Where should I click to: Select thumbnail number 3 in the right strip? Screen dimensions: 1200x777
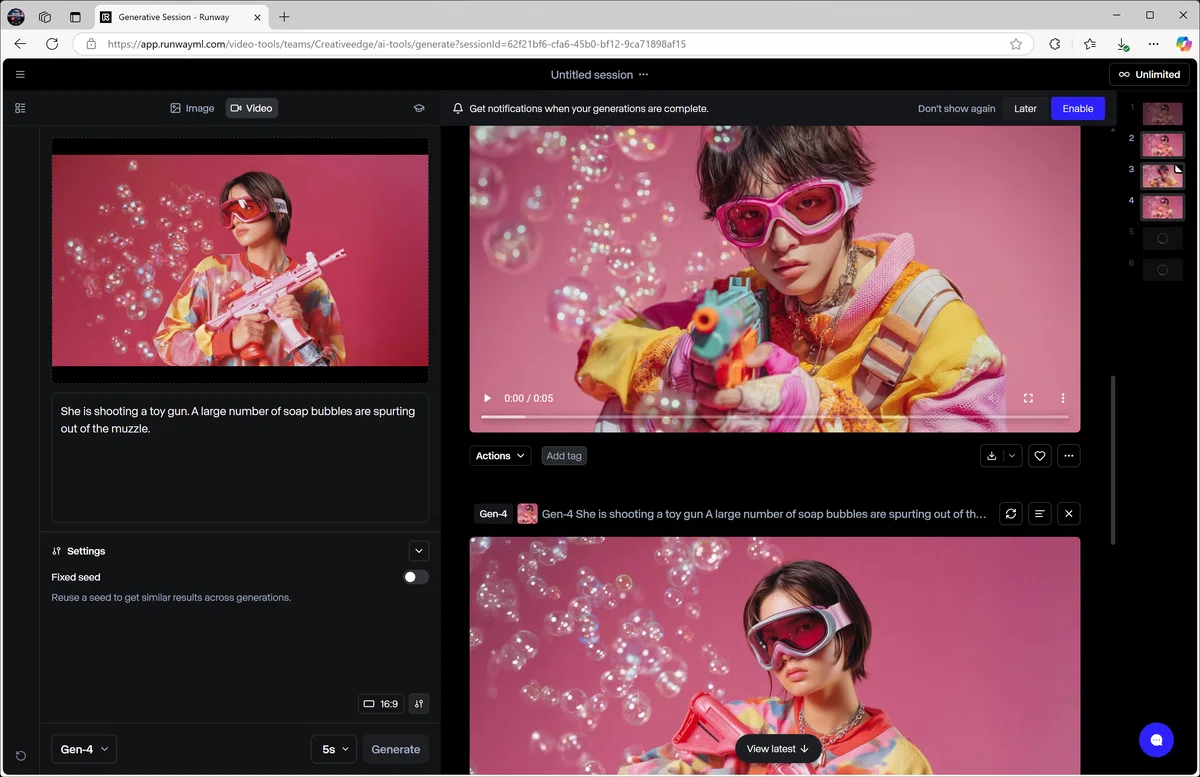(x=1162, y=176)
